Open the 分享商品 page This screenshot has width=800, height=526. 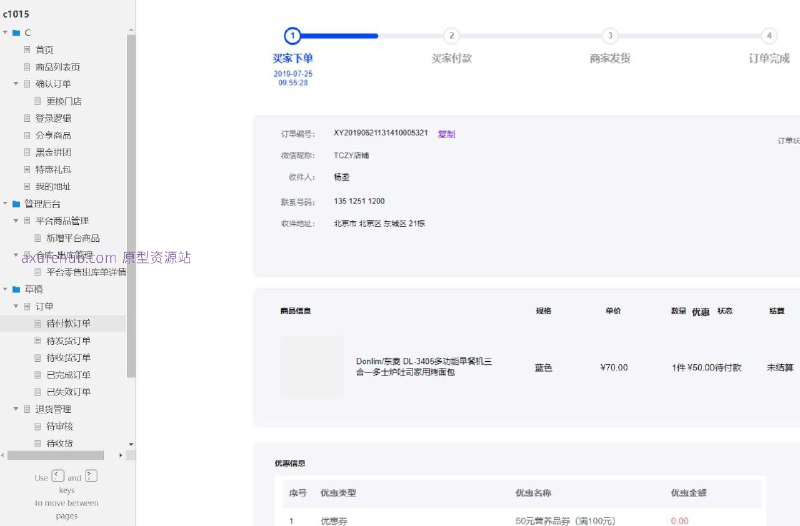click(53, 135)
